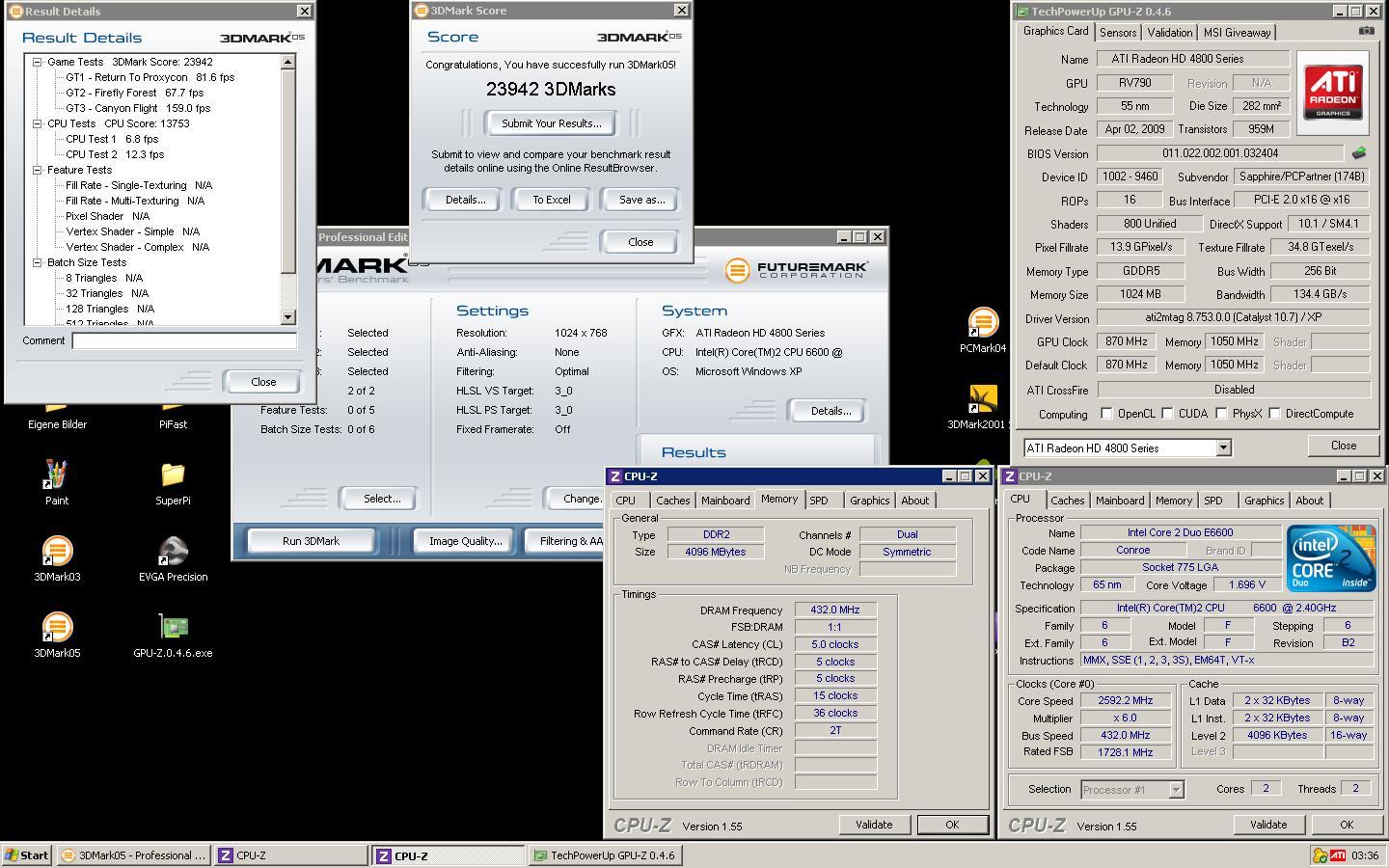Screen dimensions: 1389x868
Task: Click the Run 3DMark button
Action: [311, 541]
